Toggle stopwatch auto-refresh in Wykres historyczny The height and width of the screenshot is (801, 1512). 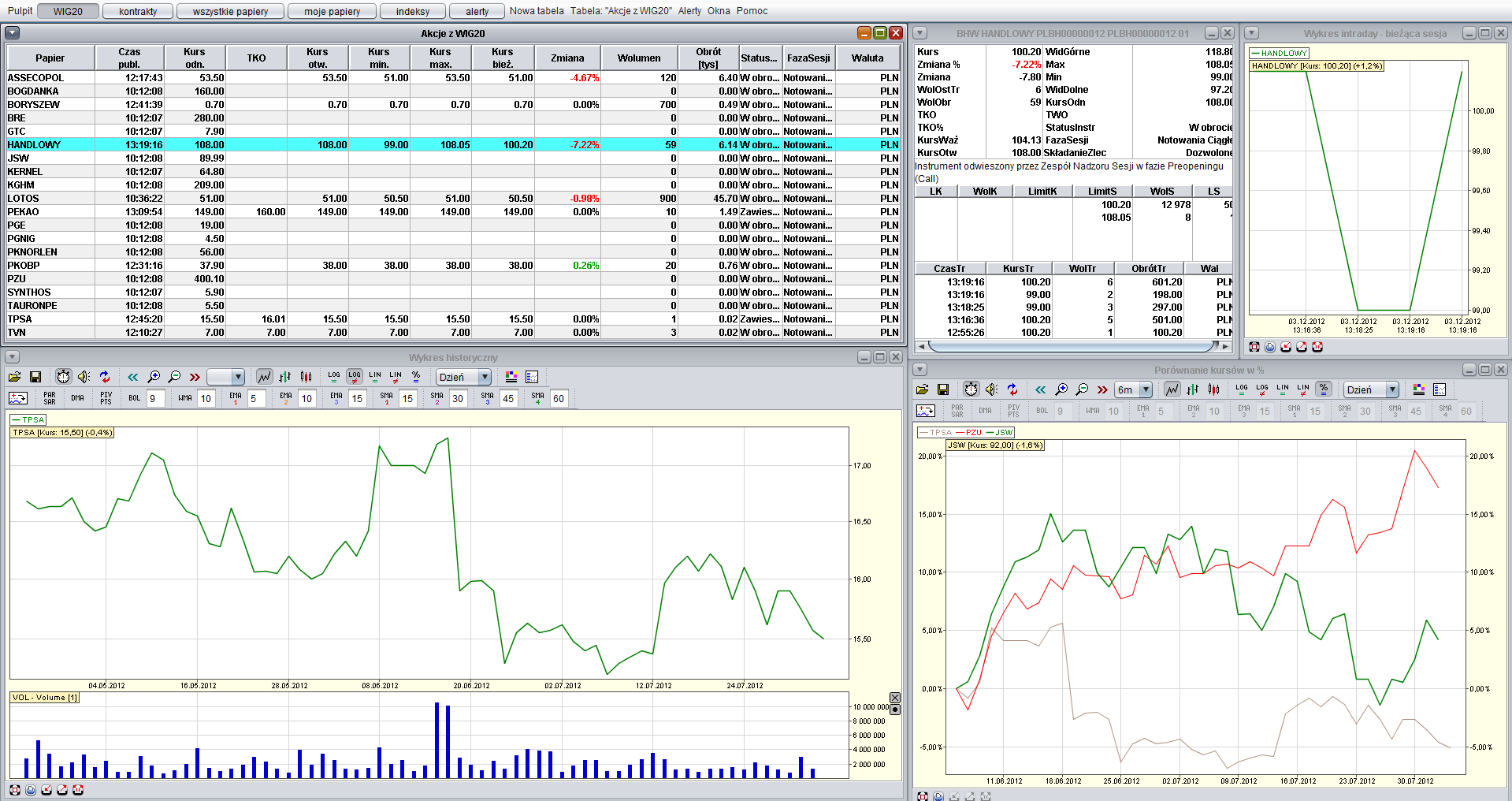coord(63,378)
